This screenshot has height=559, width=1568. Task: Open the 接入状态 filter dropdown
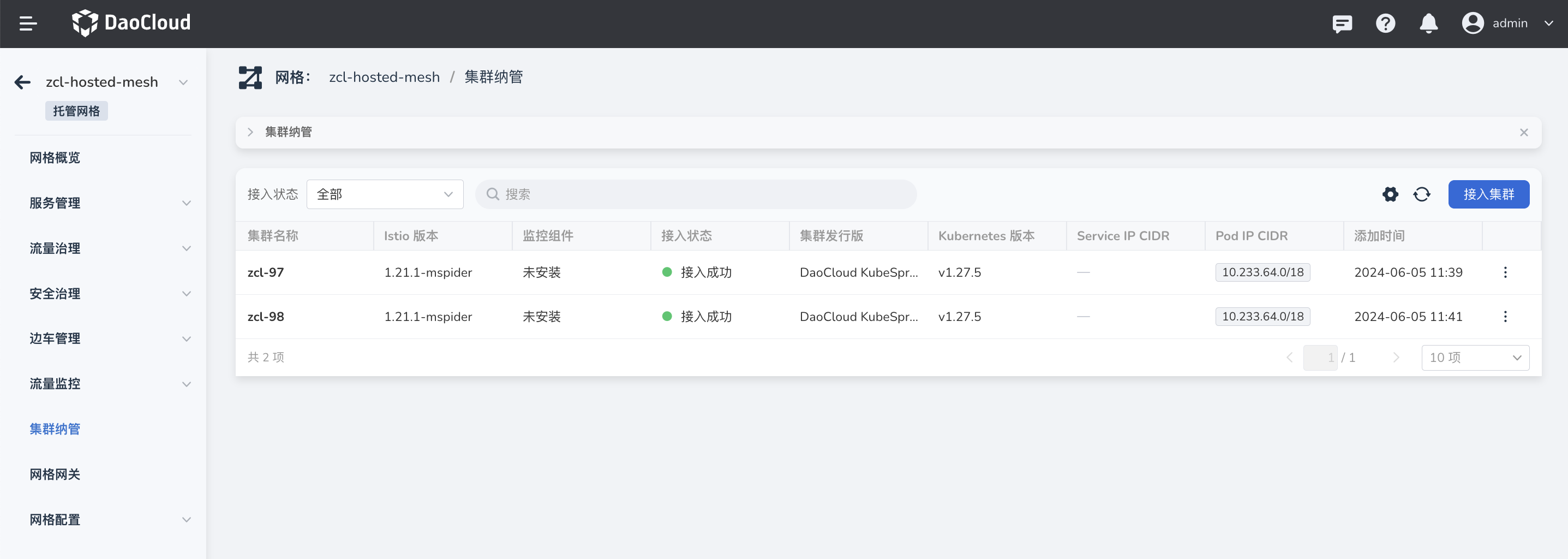385,194
